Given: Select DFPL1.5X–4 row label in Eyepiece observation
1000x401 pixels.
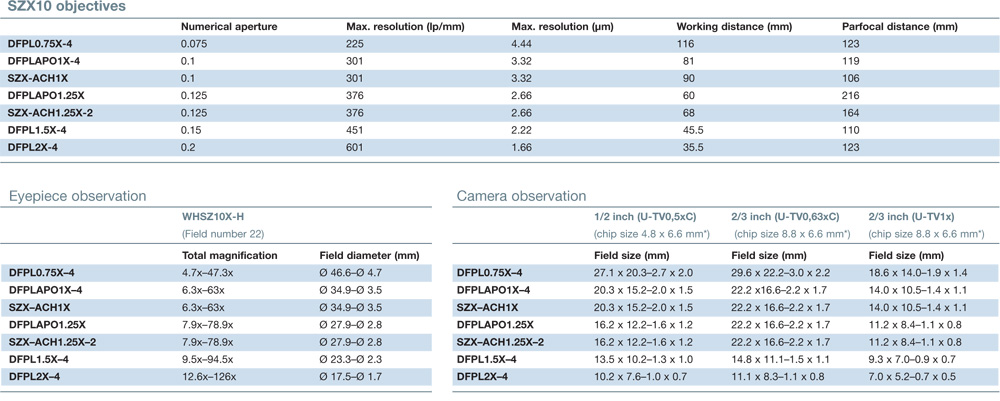Looking at the screenshot, I should (x=38, y=360).
